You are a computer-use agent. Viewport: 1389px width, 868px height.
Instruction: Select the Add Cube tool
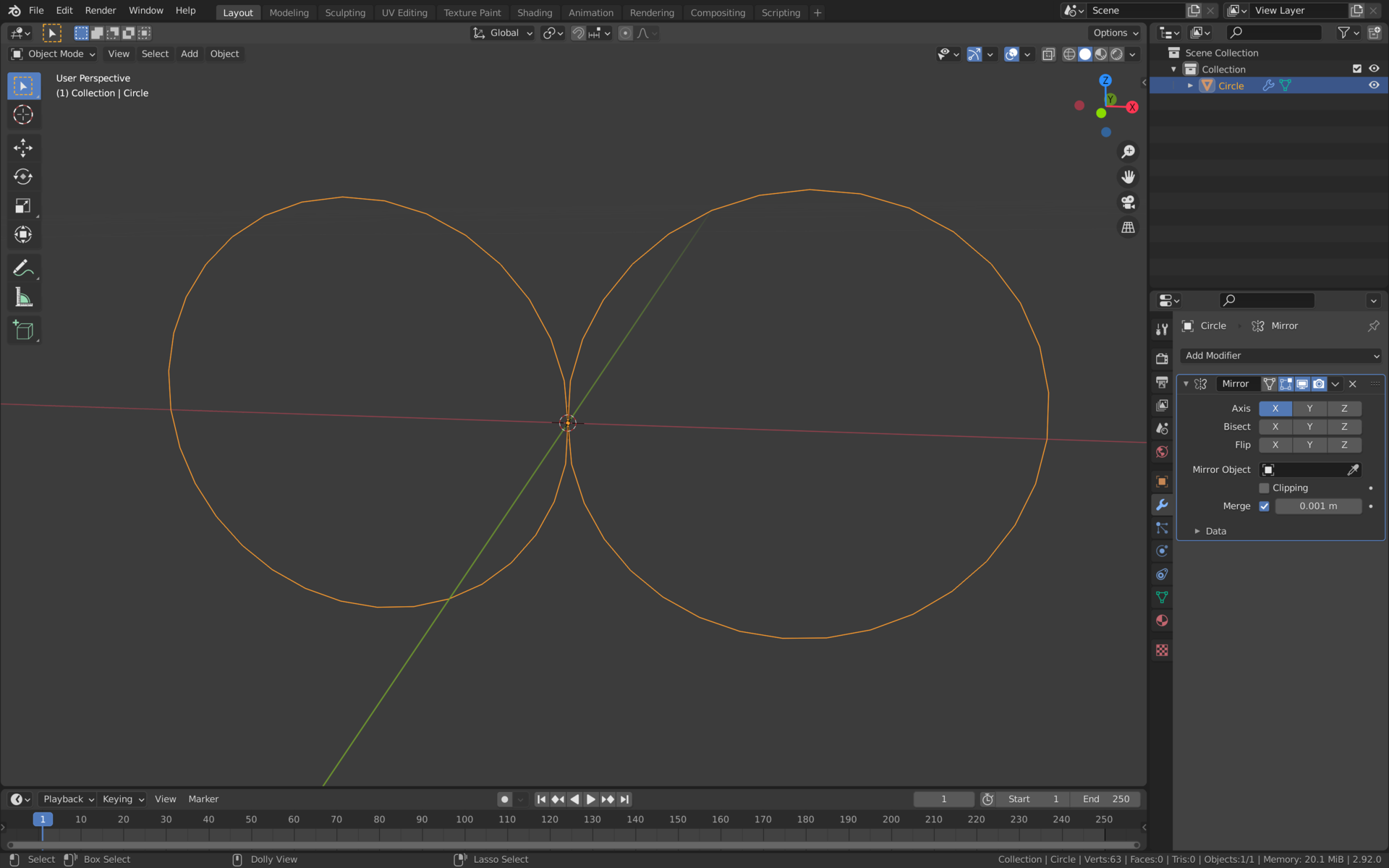pos(23,331)
